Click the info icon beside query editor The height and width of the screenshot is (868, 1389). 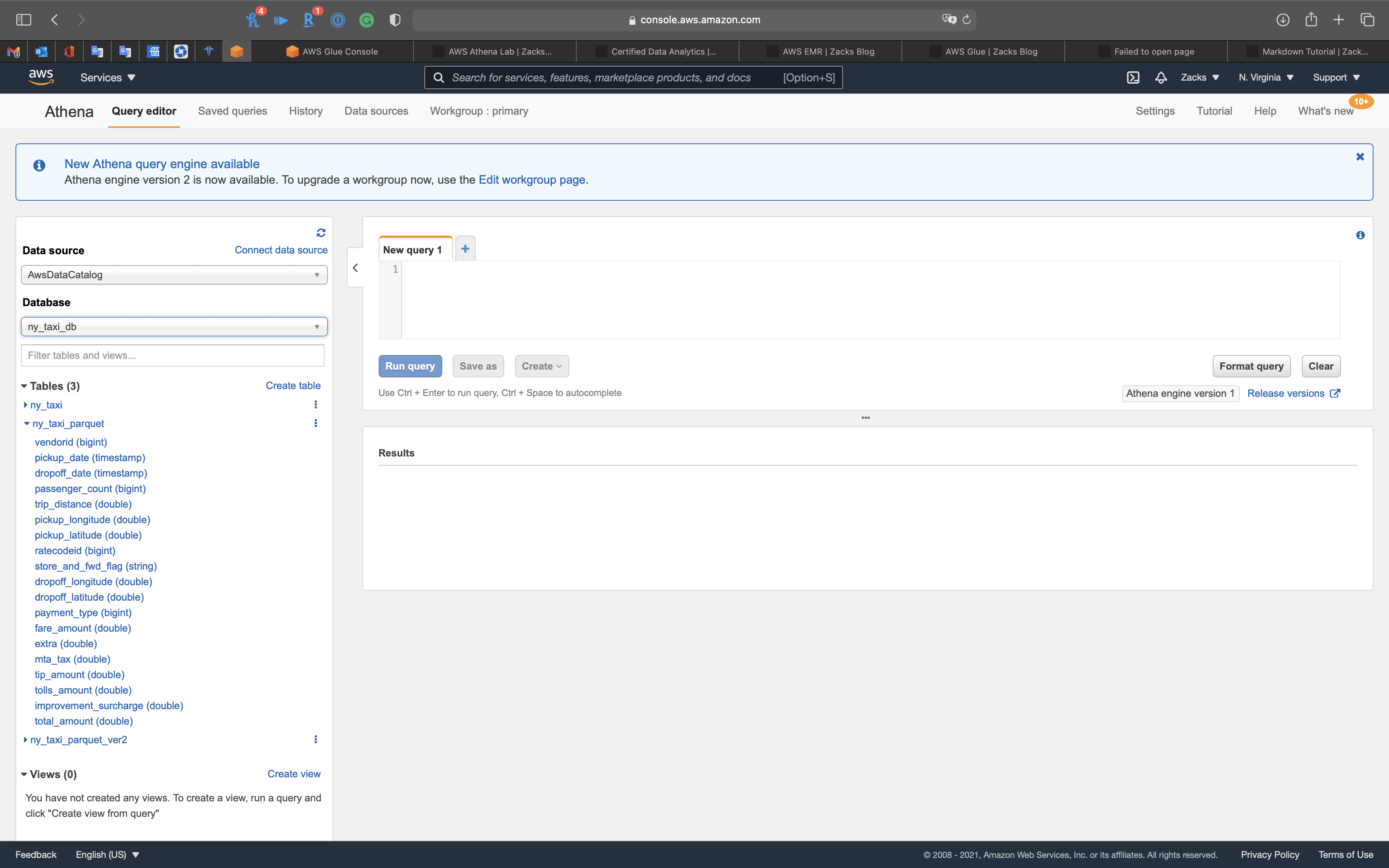click(x=1360, y=235)
